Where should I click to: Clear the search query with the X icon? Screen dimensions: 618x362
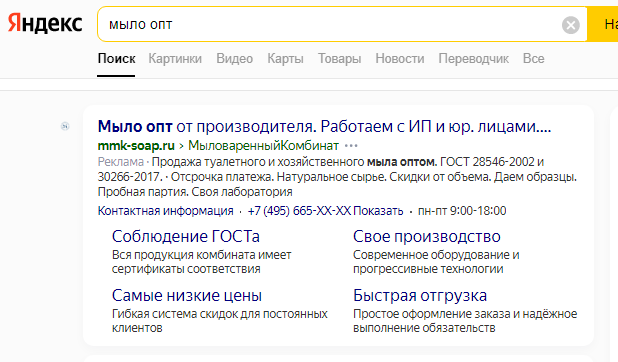pyautogui.click(x=570, y=25)
